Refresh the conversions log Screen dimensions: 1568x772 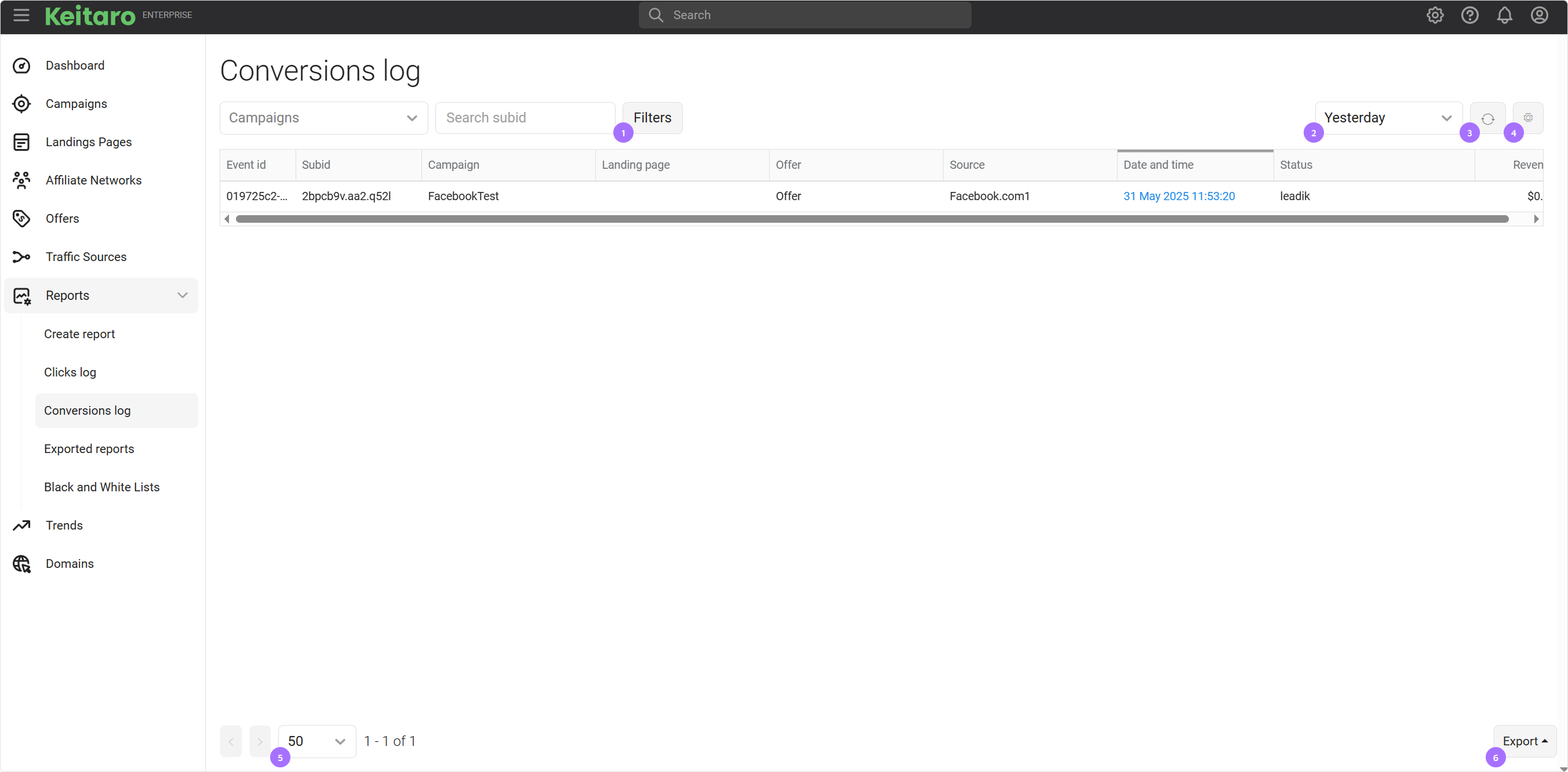1487,118
